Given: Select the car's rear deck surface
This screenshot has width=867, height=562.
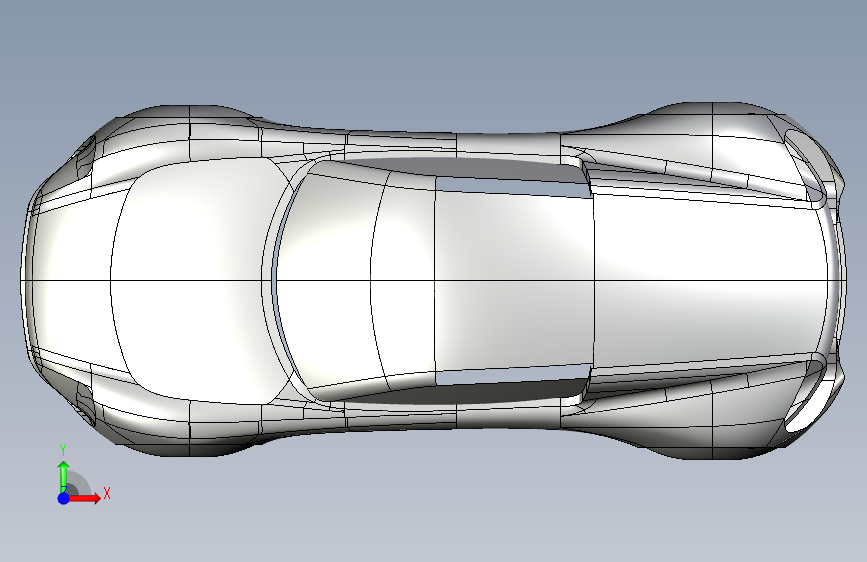Looking at the screenshot, I should [711, 281].
